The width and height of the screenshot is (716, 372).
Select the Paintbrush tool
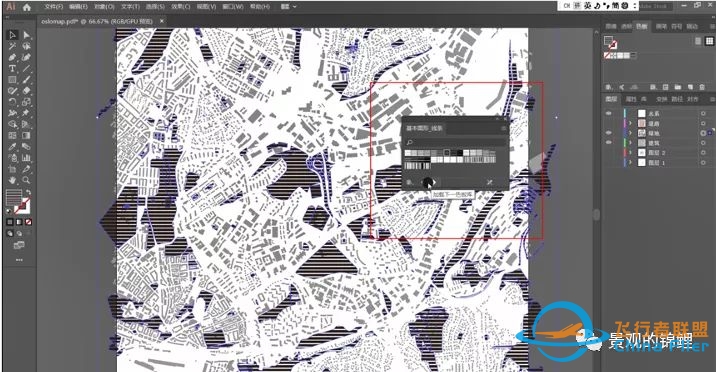click(x=26, y=80)
